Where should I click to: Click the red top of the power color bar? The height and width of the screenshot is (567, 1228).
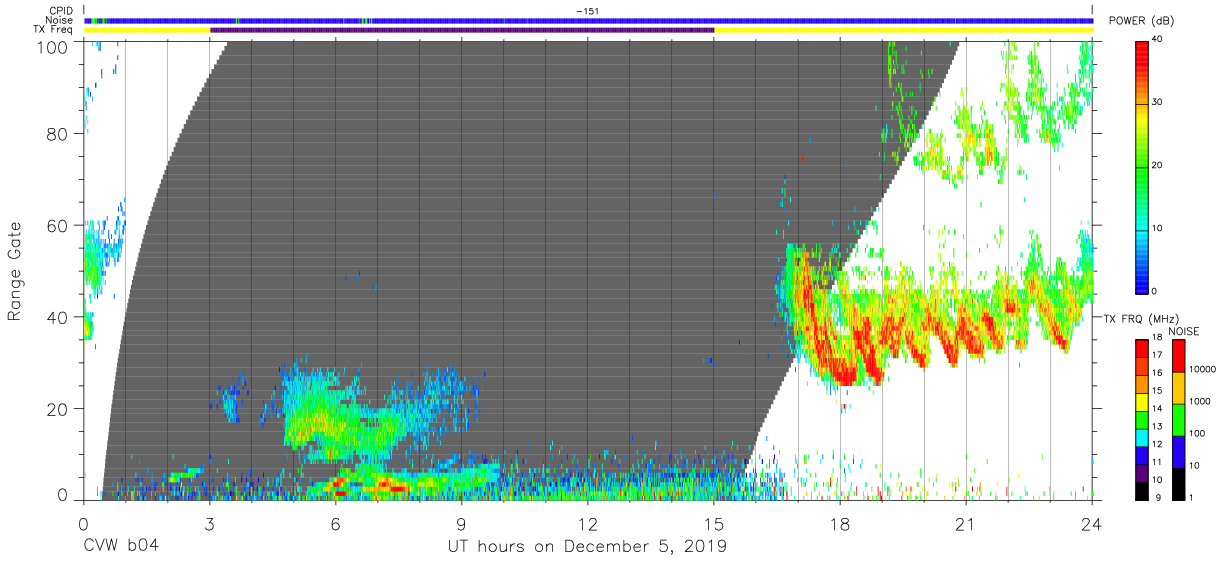[1142, 48]
